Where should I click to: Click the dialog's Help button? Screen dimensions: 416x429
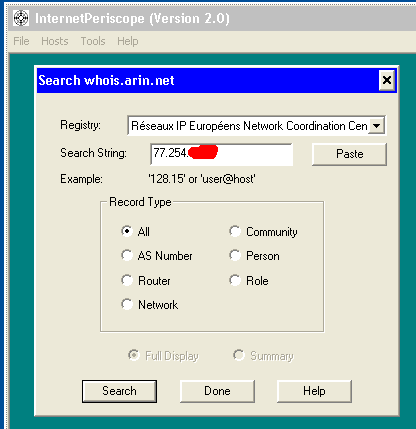click(x=314, y=391)
